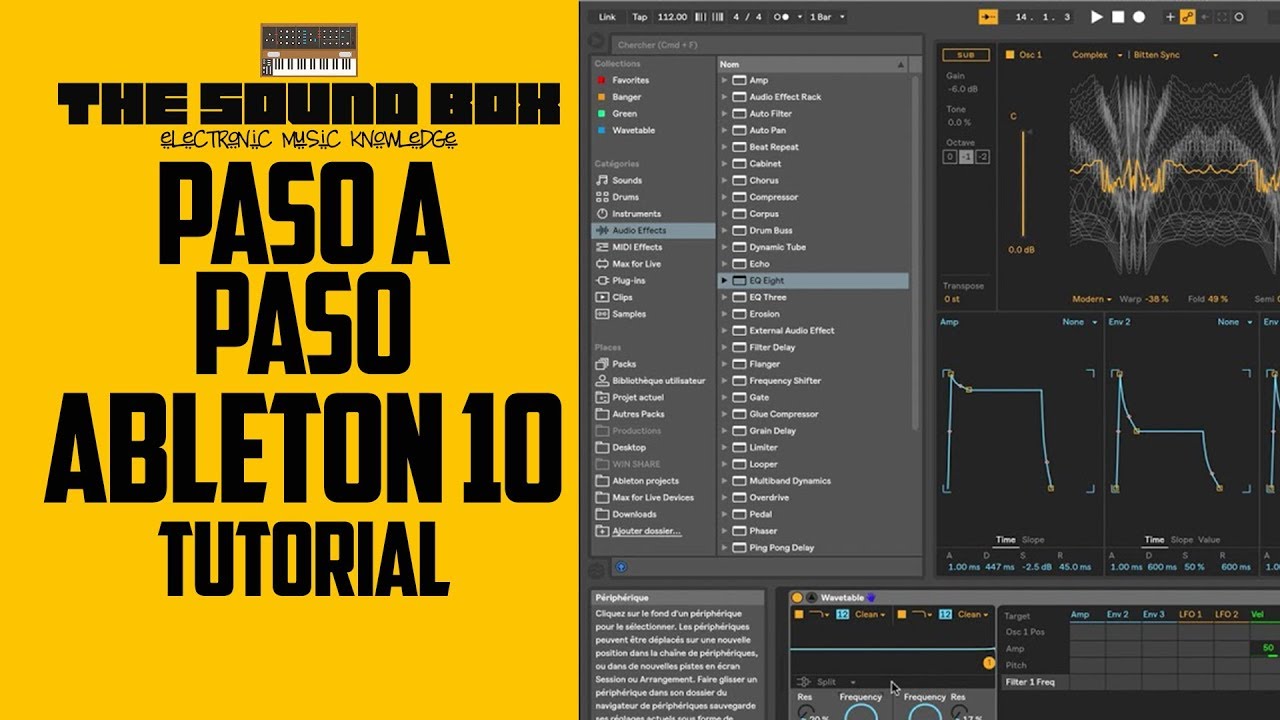Viewport: 1280px width, 720px height.
Task: Click the transport Record button
Action: pos(1139,17)
